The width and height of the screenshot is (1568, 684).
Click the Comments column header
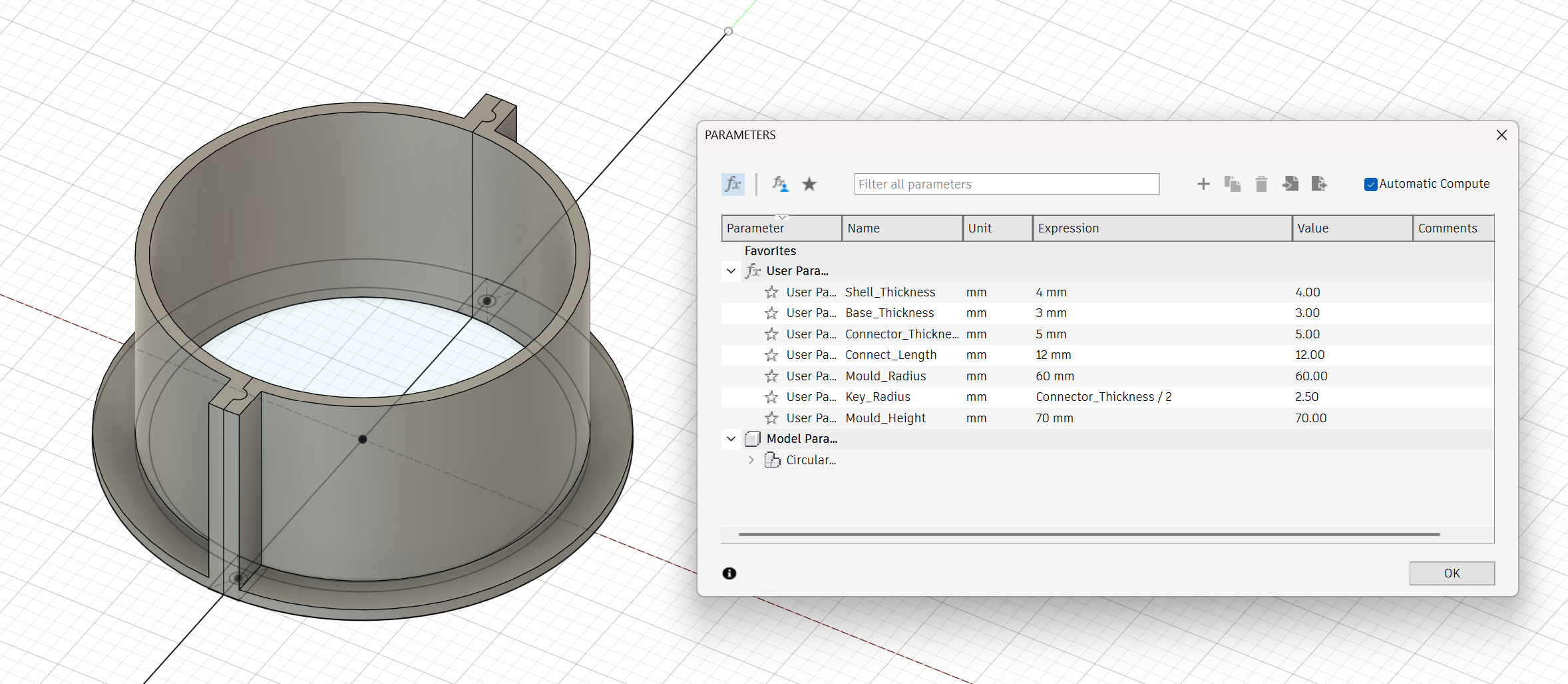pyautogui.click(x=1454, y=228)
